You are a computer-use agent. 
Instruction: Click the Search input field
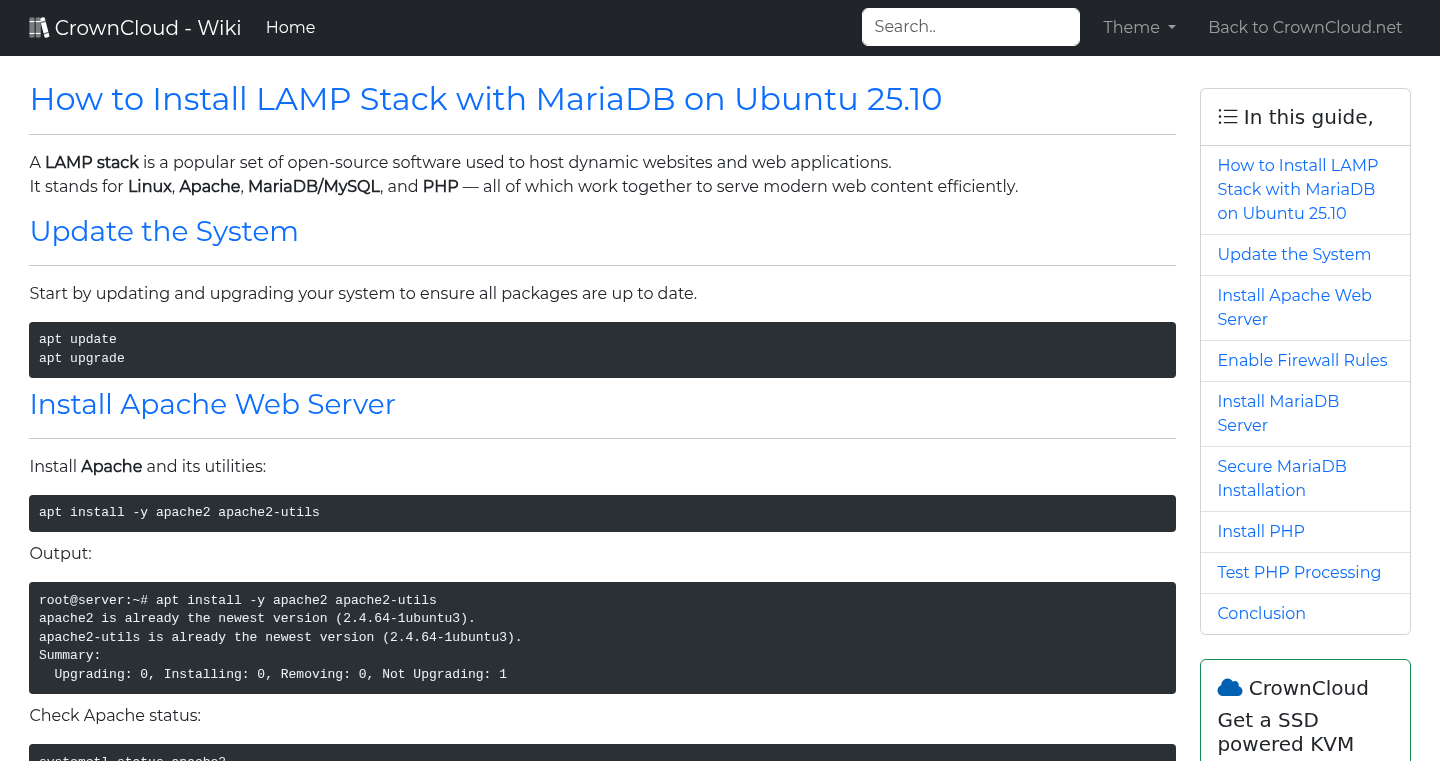pyautogui.click(x=970, y=26)
